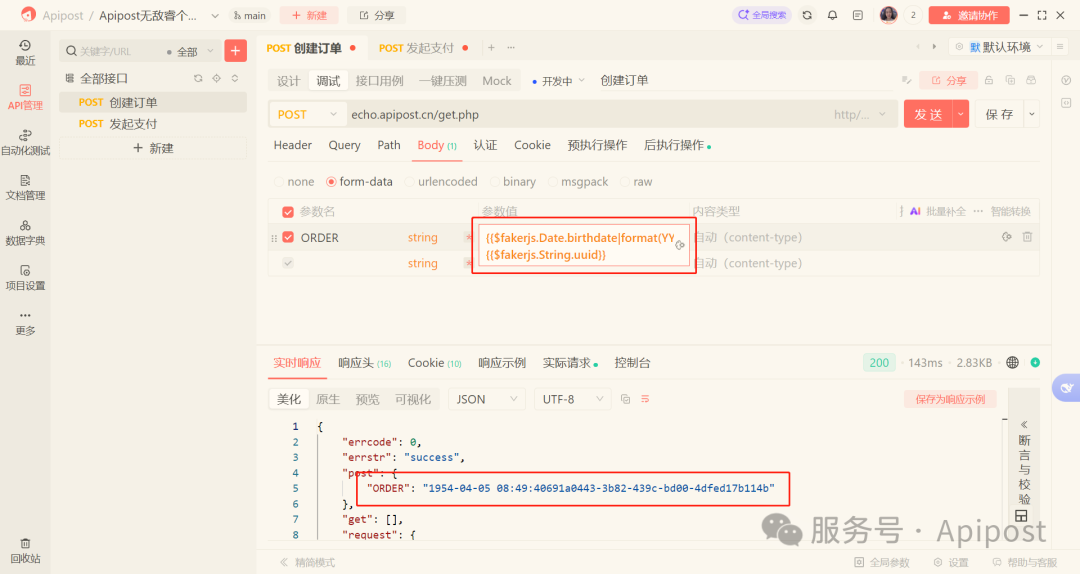Select the binary body type
This screenshot has width=1080, height=574.
[x=512, y=182]
